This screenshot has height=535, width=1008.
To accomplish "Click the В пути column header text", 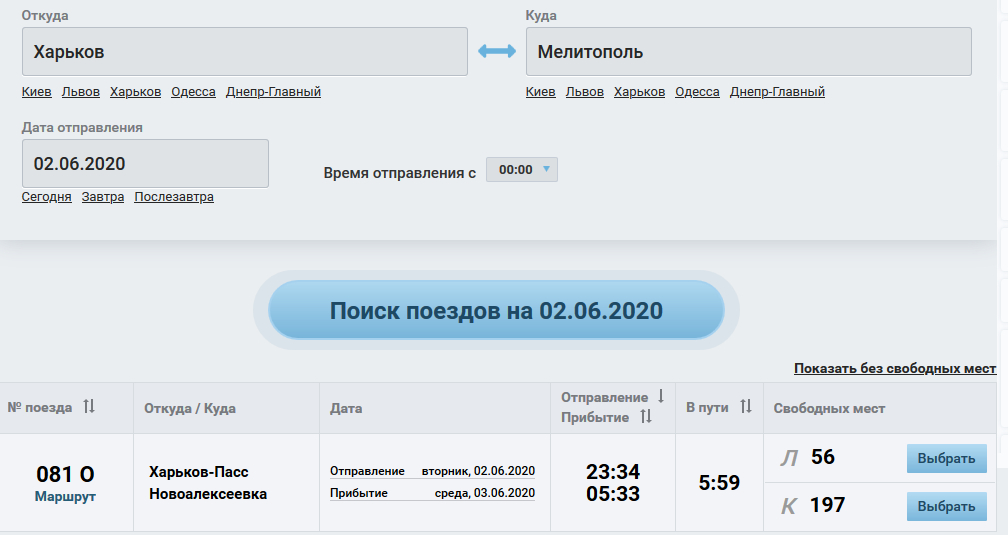I will pos(707,408).
